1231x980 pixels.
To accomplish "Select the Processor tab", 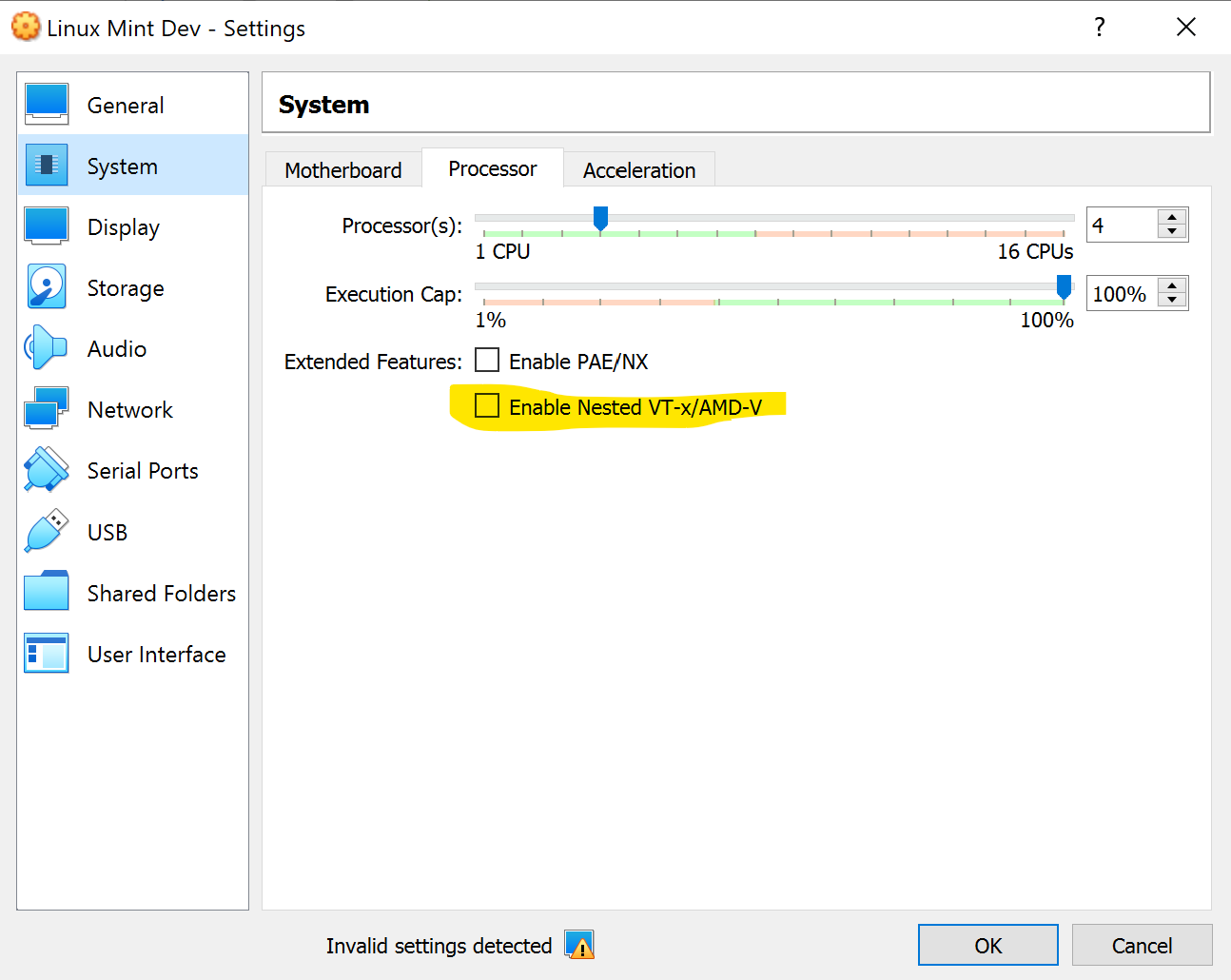I will click(493, 168).
